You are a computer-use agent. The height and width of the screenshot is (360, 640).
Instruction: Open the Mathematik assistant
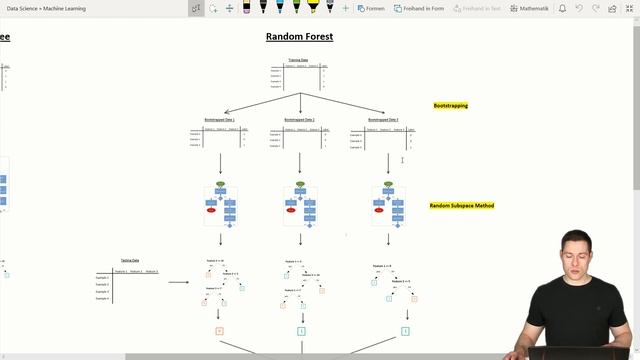pos(529,8)
